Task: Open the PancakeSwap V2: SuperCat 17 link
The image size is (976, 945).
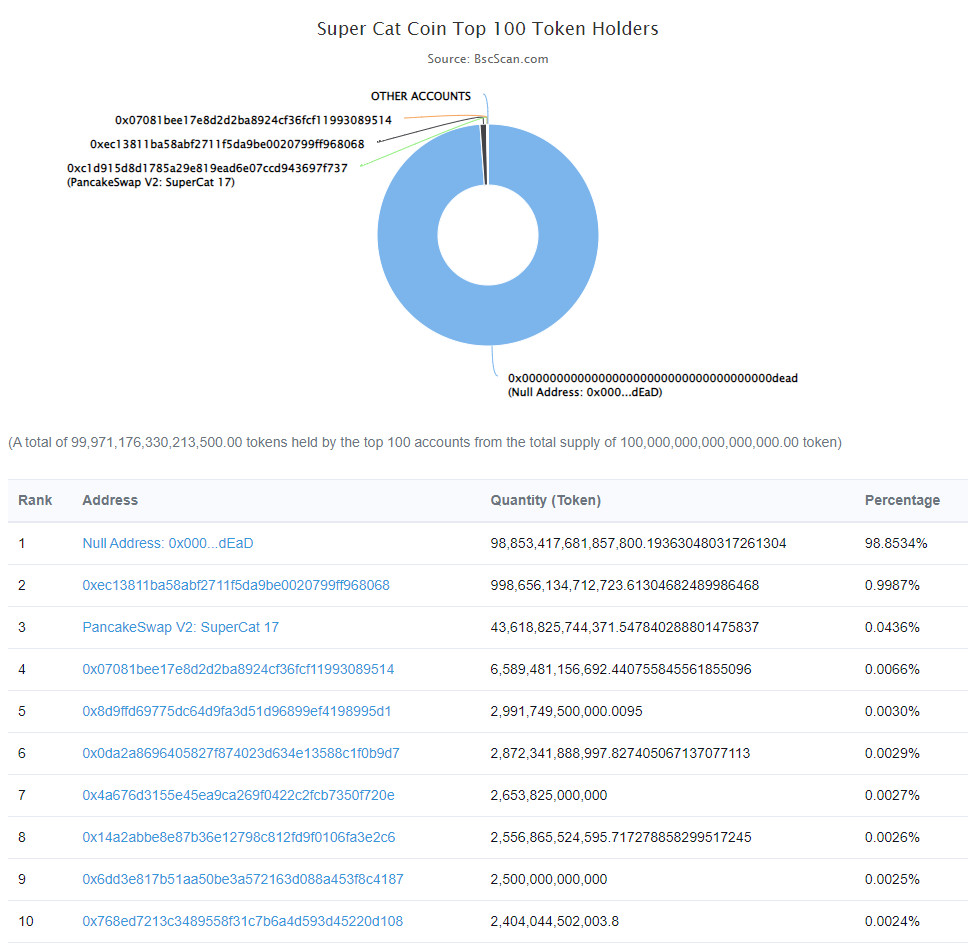Action: [181, 627]
